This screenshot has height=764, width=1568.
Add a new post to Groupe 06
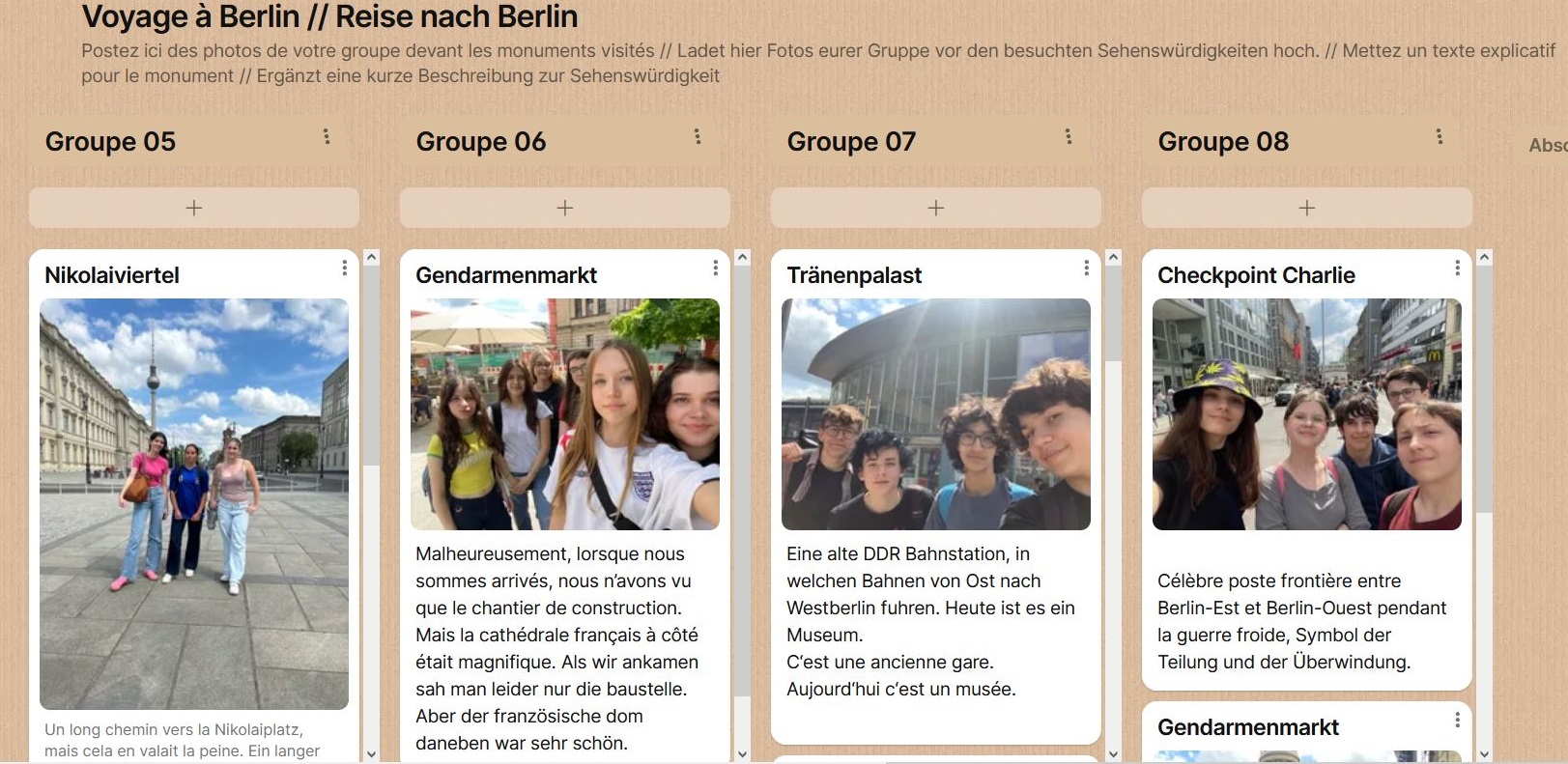tap(565, 208)
